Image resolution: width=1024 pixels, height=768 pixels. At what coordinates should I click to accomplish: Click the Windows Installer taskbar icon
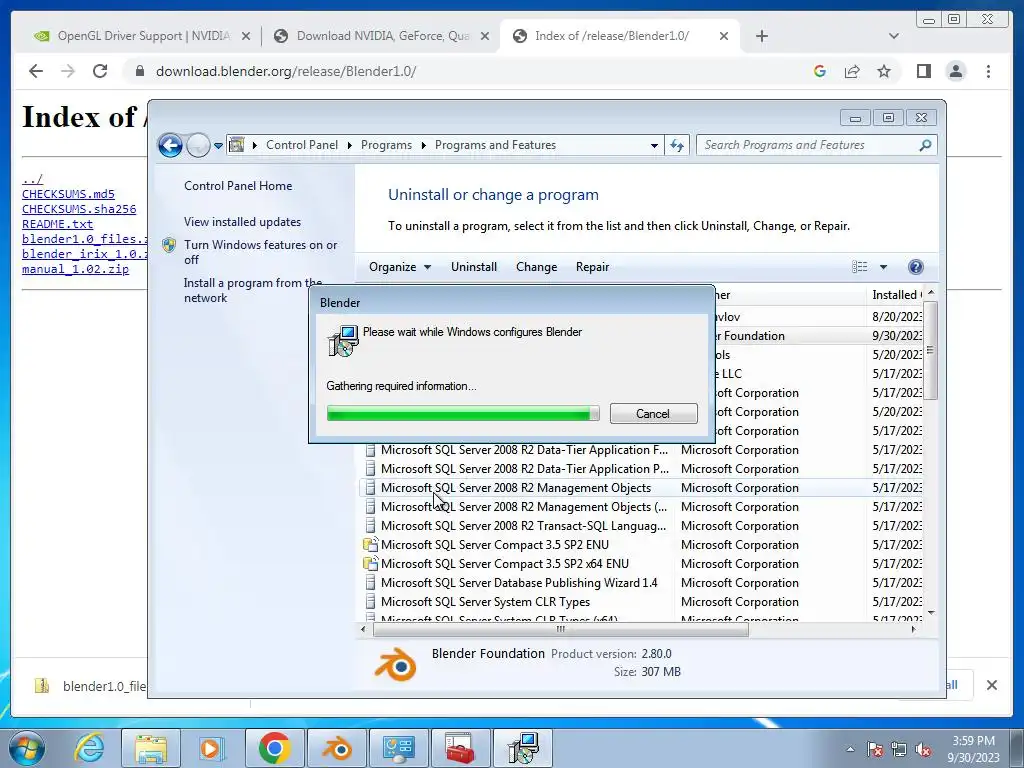(x=523, y=748)
